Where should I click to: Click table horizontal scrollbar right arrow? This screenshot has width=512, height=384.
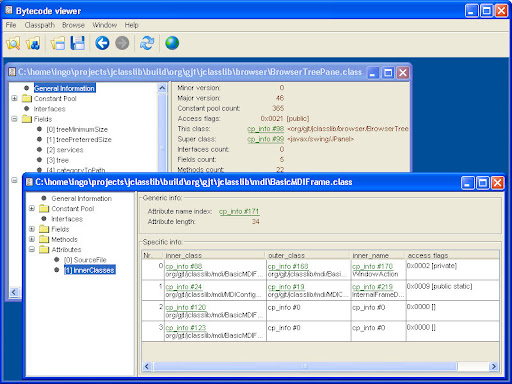(494, 366)
